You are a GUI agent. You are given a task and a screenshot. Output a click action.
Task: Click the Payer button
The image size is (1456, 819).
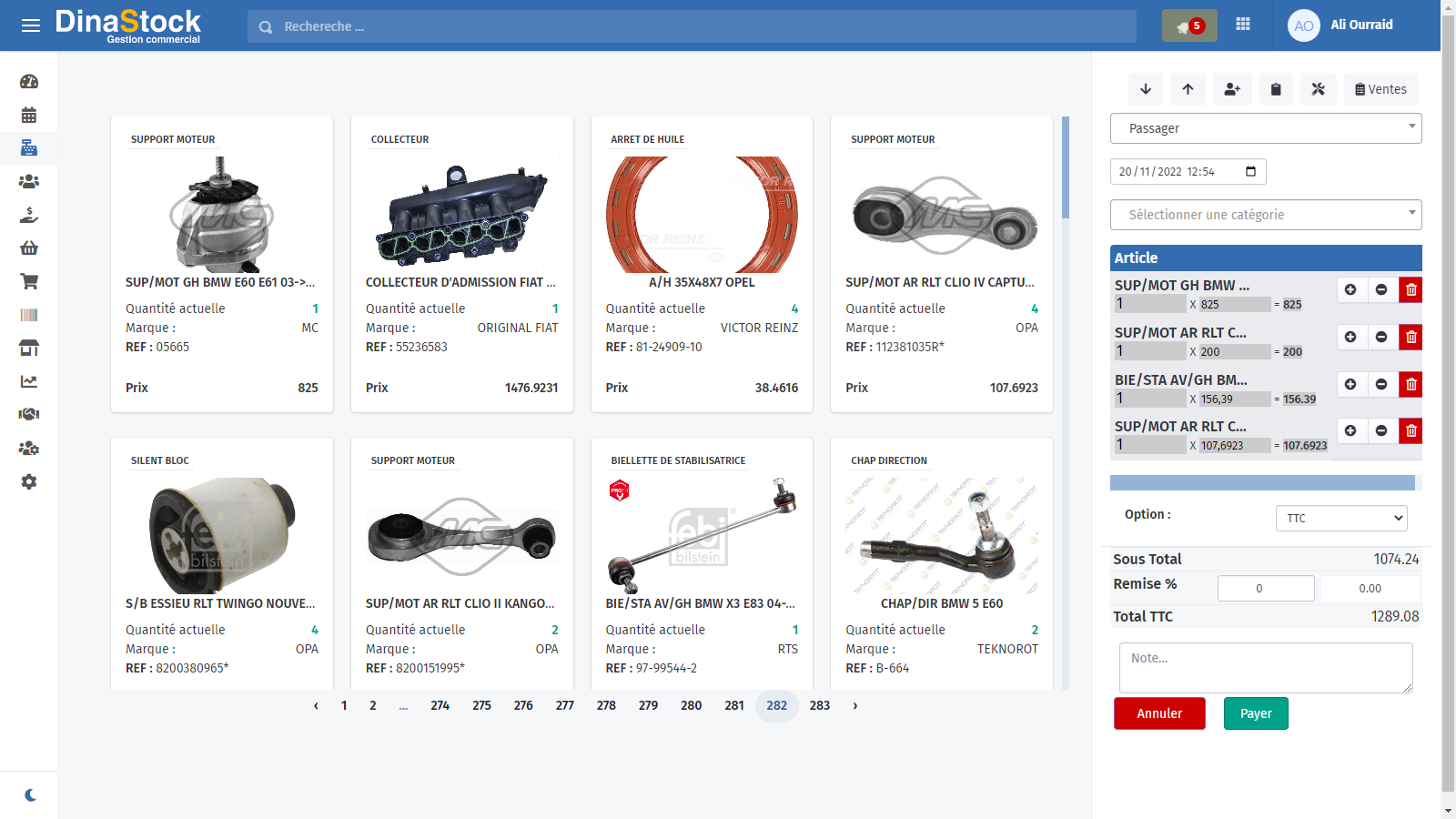pyautogui.click(x=1255, y=713)
